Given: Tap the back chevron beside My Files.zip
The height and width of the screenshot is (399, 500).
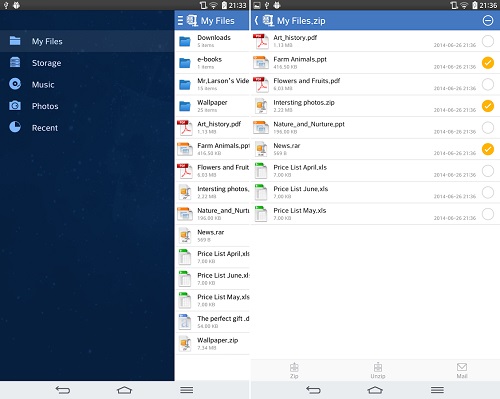Looking at the screenshot, I should 256,21.
